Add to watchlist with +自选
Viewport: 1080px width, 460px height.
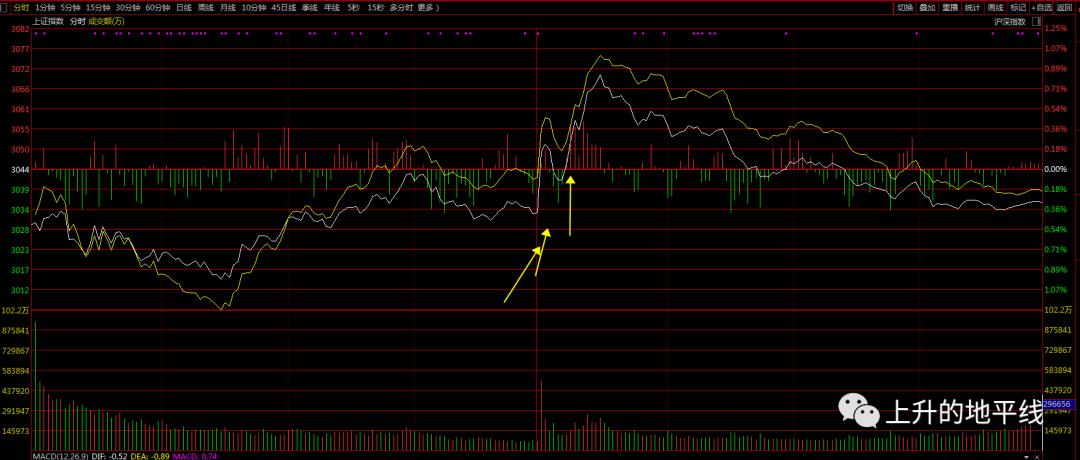point(1042,8)
